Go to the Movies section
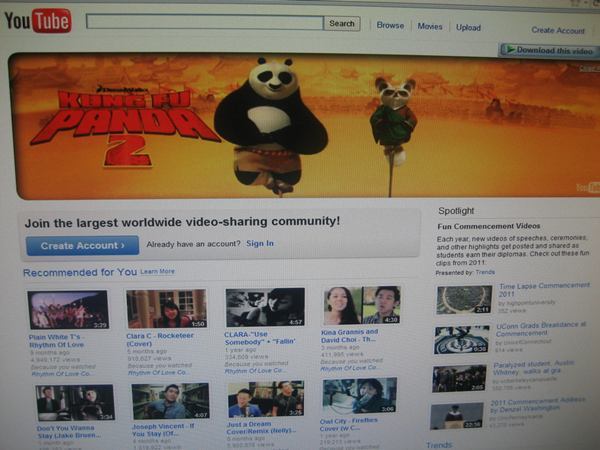This screenshot has width=600, height=450. coord(430,26)
